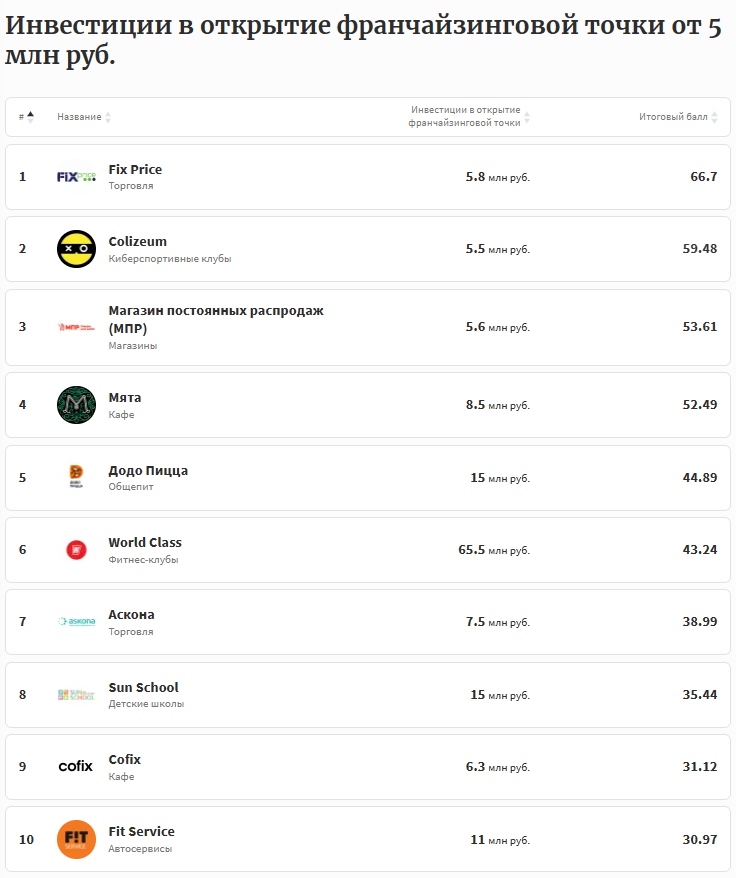
Task: Click the Sun School logo
Action: pos(76,694)
